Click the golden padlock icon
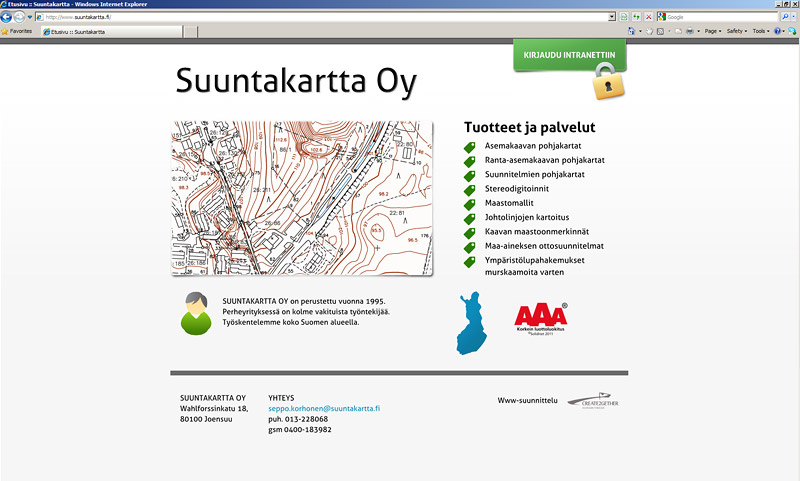 pyautogui.click(x=608, y=82)
